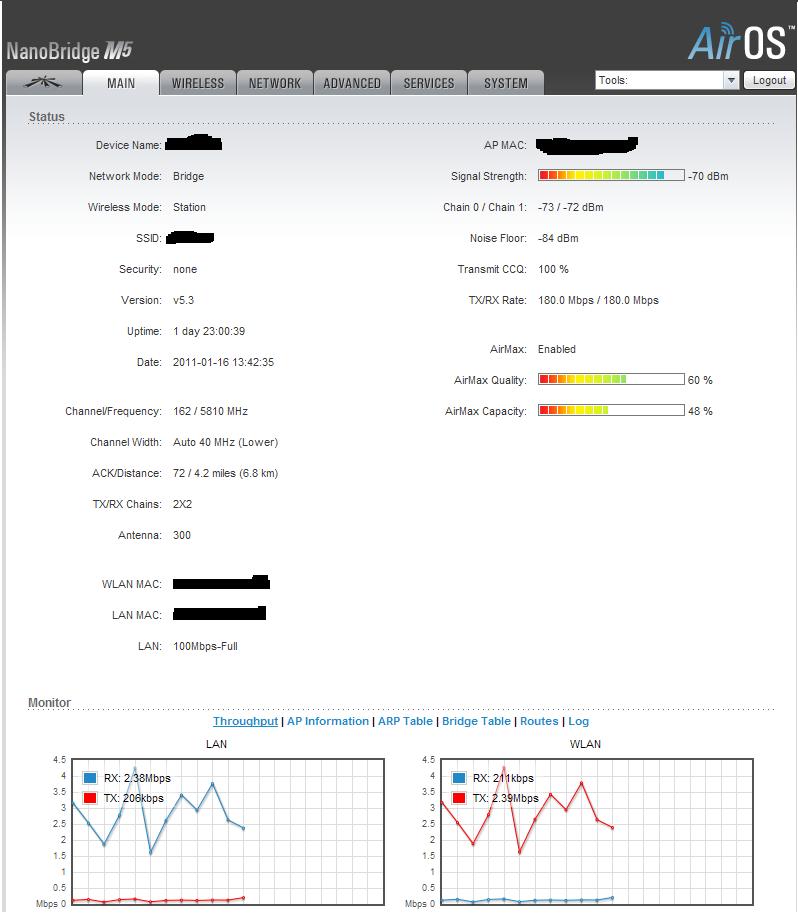Click the Status section heading
The height and width of the screenshot is (915, 798).
47,116
